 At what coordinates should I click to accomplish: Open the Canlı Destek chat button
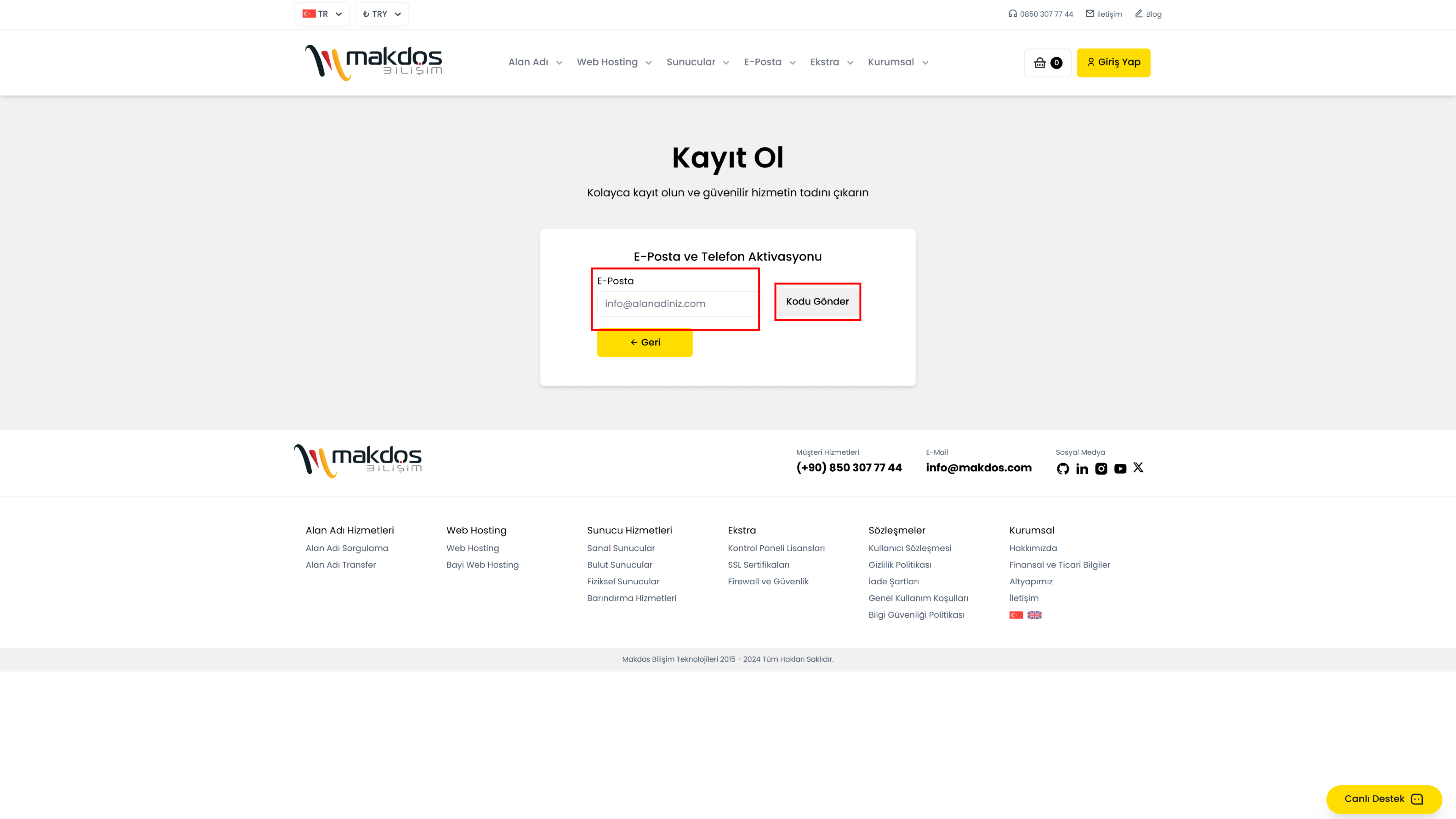point(1384,799)
